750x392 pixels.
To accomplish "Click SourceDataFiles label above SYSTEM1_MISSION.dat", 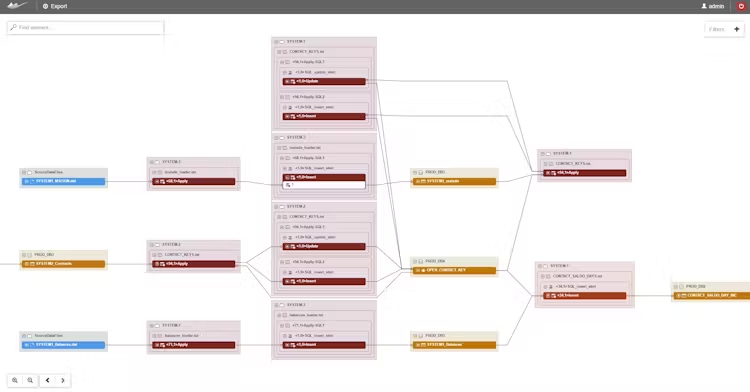I will 48,172.
